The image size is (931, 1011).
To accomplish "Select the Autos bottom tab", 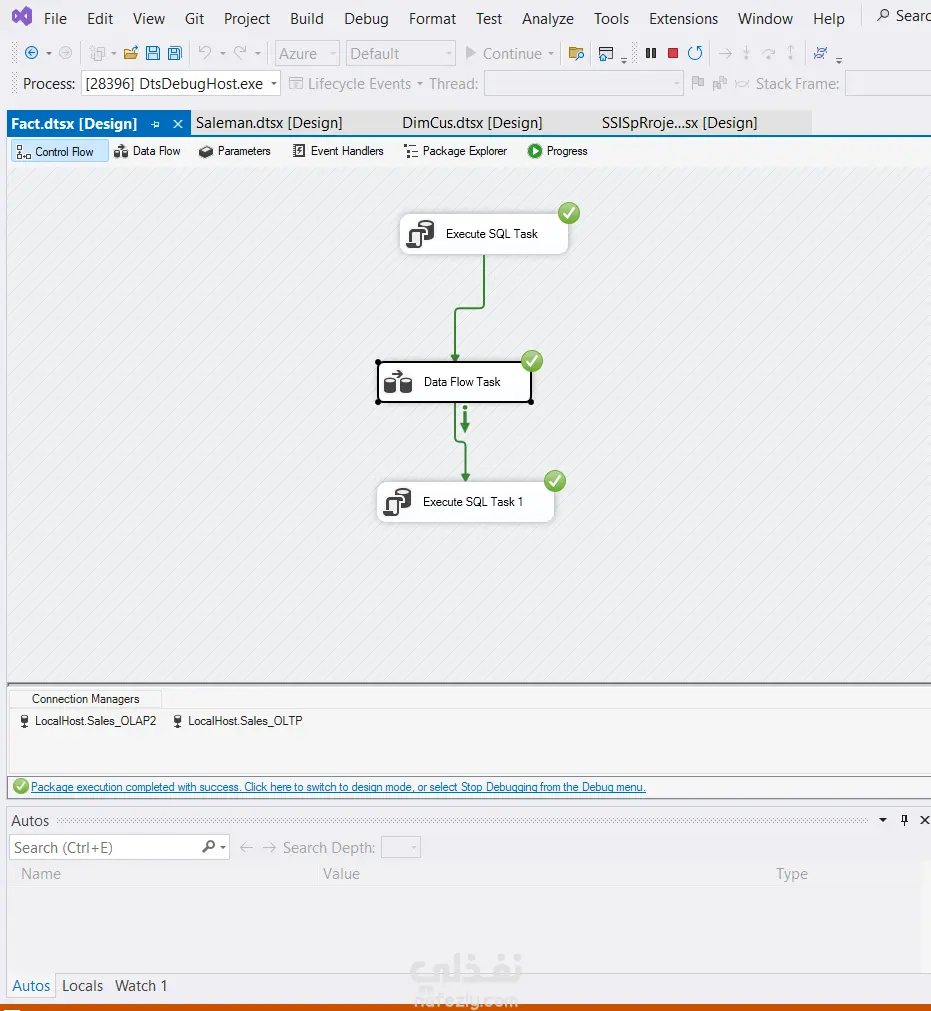I will coord(31,986).
